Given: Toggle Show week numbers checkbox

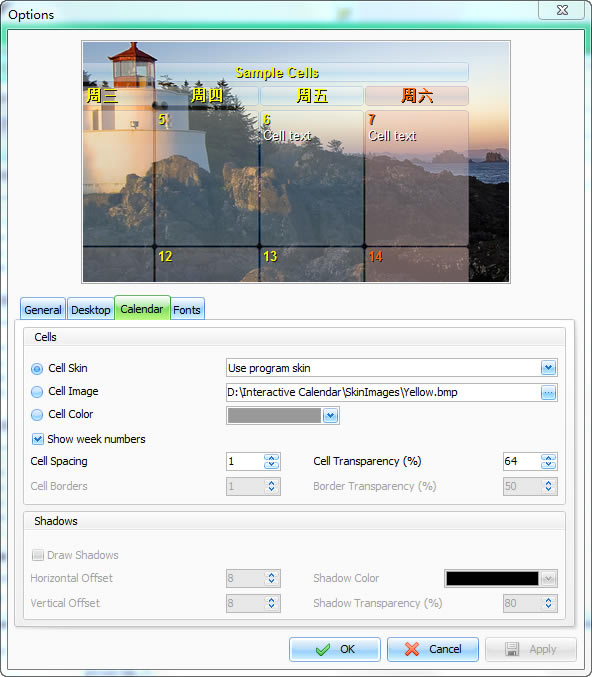Looking at the screenshot, I should [x=38, y=439].
